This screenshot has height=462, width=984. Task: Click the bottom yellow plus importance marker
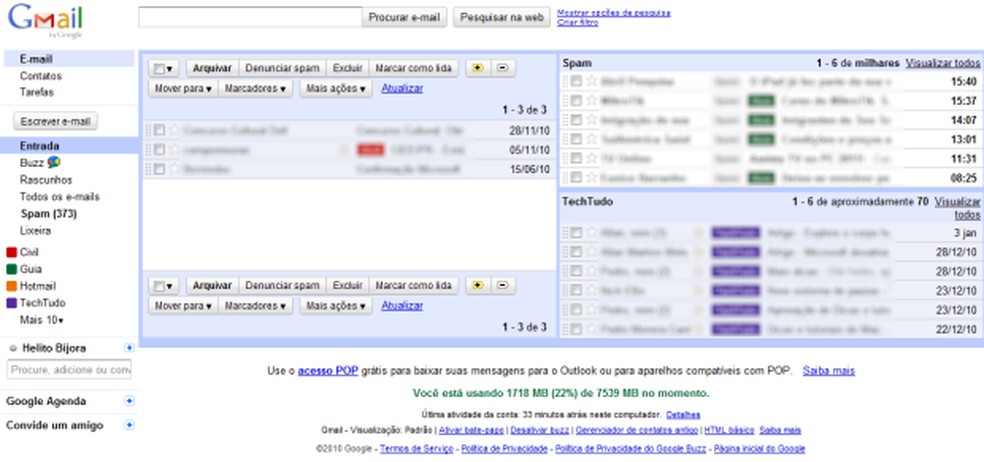tap(478, 285)
